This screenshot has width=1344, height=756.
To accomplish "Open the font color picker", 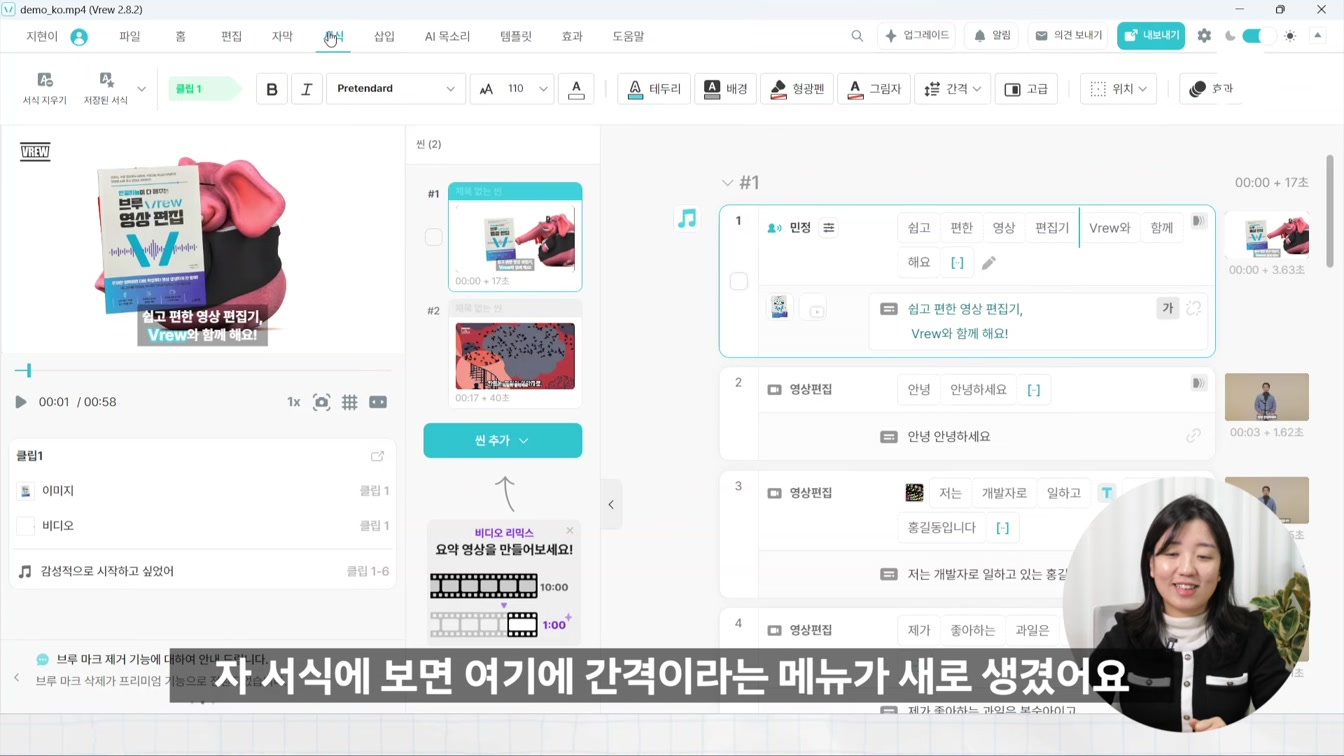I will (x=576, y=89).
